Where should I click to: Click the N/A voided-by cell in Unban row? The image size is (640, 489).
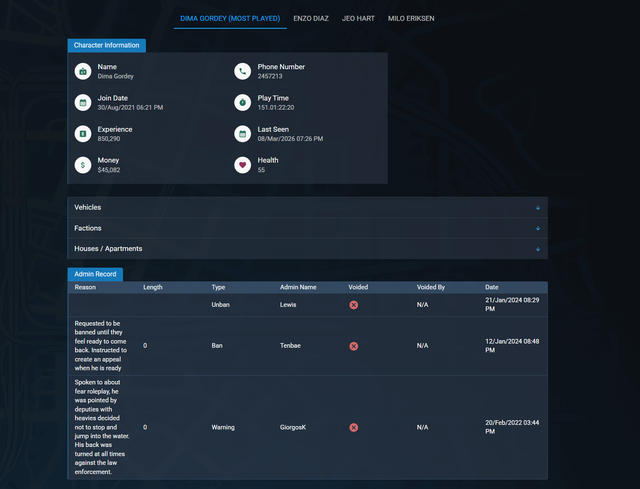tap(422, 305)
